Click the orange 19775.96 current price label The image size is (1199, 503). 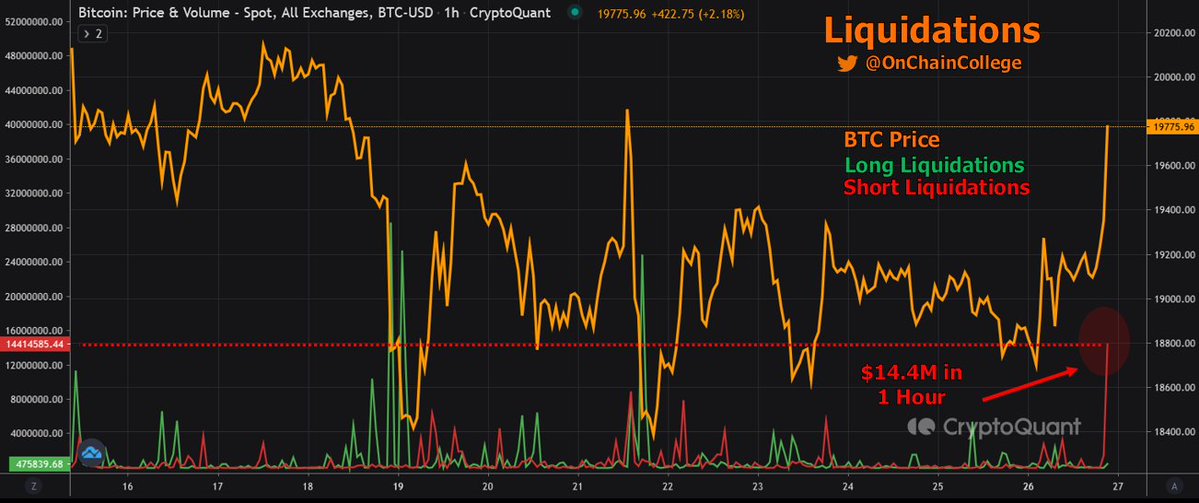click(1172, 127)
